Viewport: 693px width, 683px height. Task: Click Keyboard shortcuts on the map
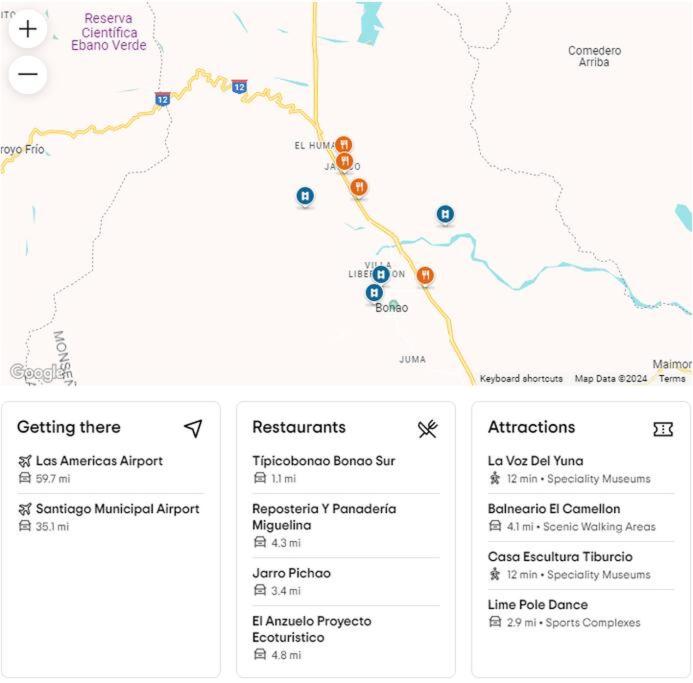tap(521, 379)
